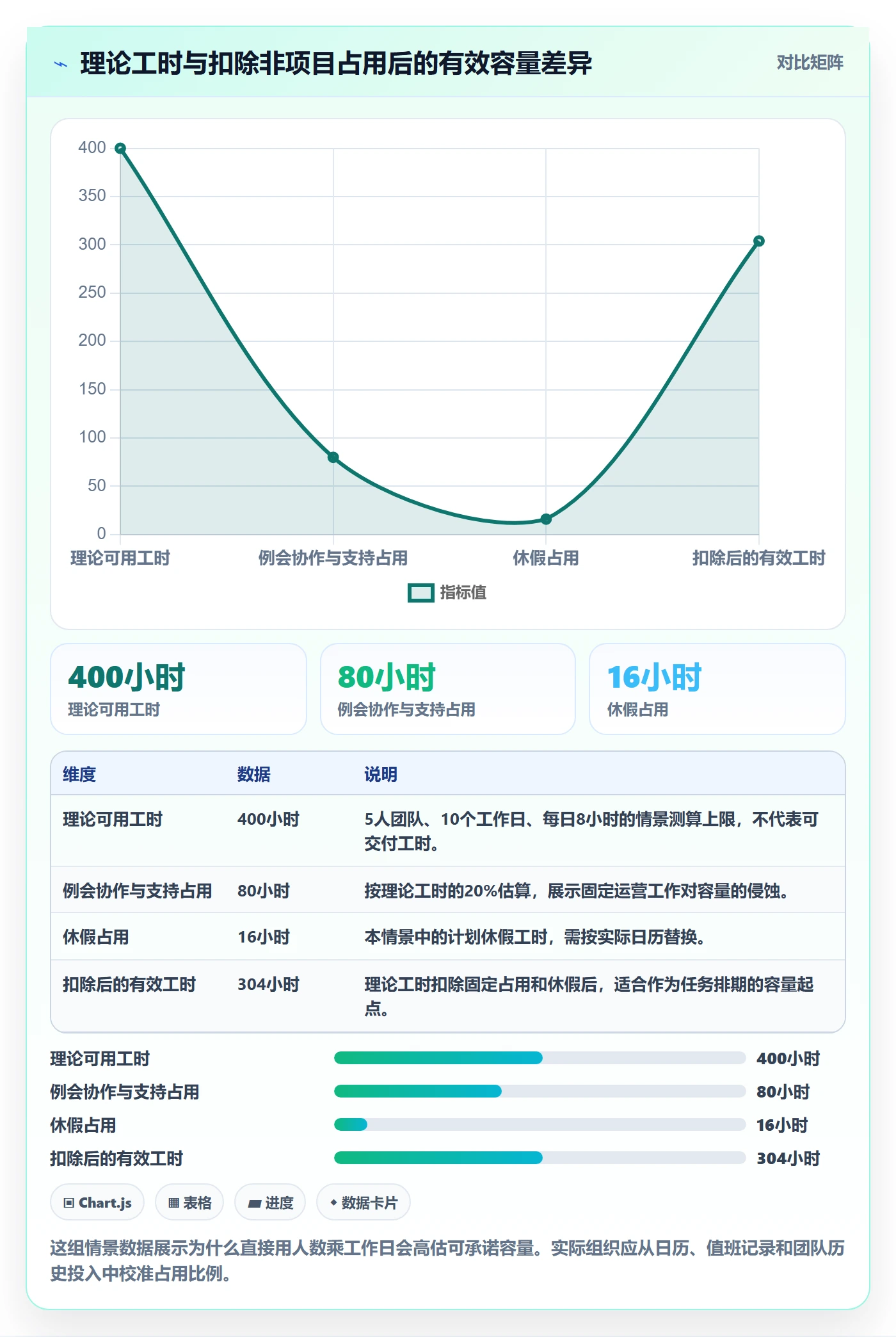Toggle the 指标值 legend swatch
Screen dimensions: 896x1337
click(x=421, y=593)
